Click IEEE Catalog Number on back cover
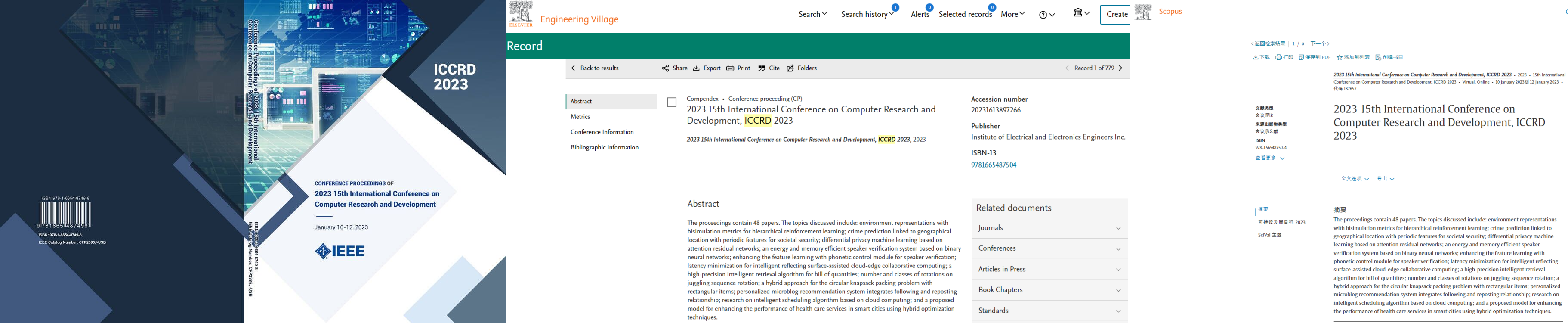The width and height of the screenshot is (1568, 323). (x=72, y=242)
